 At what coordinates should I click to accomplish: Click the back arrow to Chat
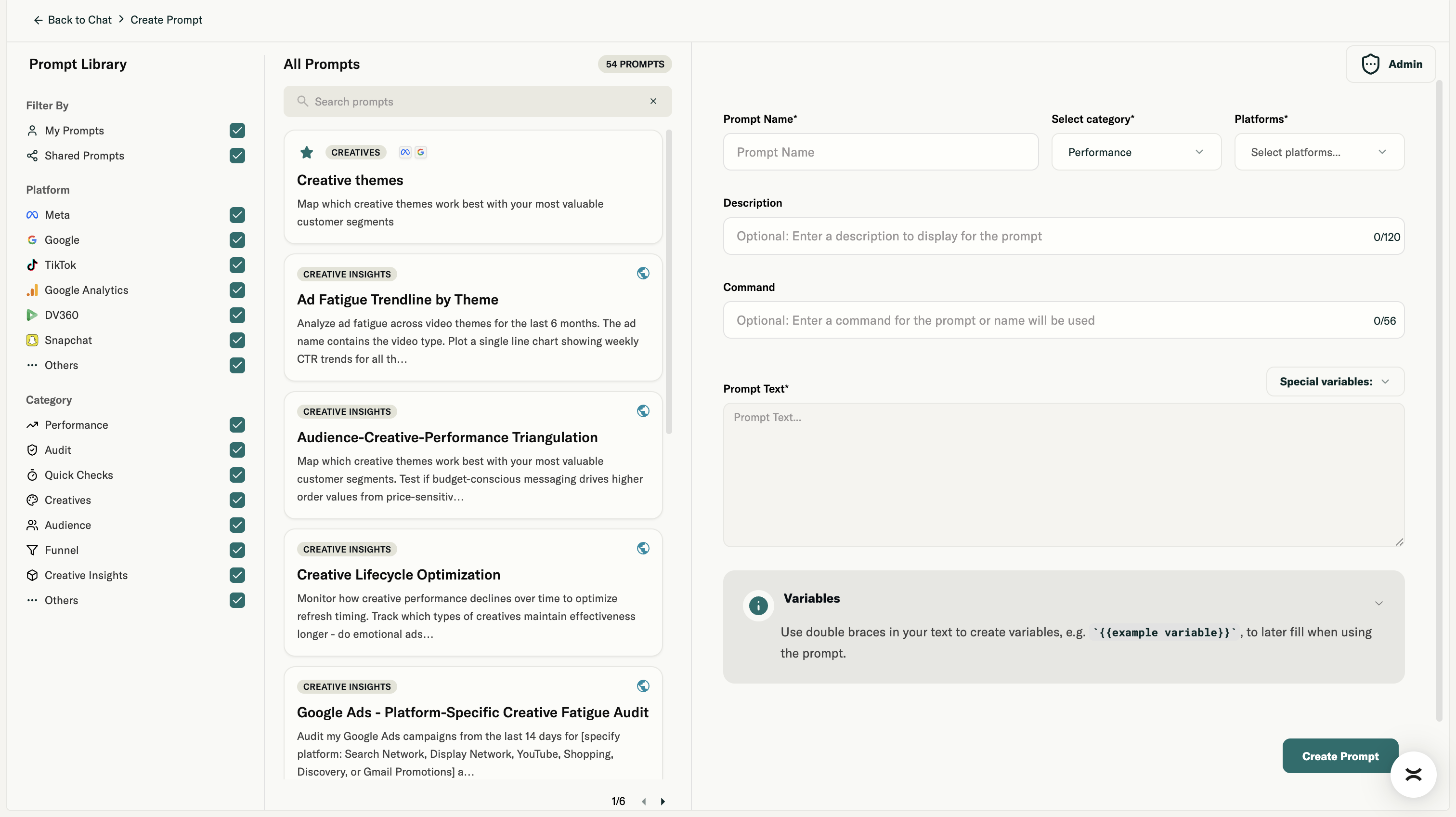pos(38,20)
